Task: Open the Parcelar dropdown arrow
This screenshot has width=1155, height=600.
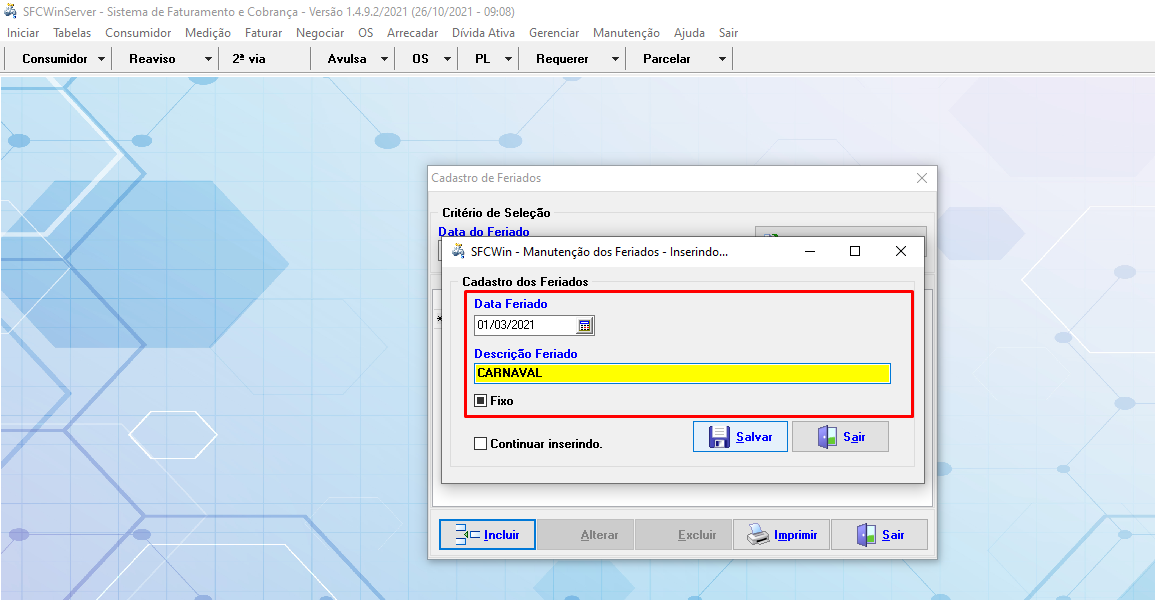Action: (x=722, y=59)
